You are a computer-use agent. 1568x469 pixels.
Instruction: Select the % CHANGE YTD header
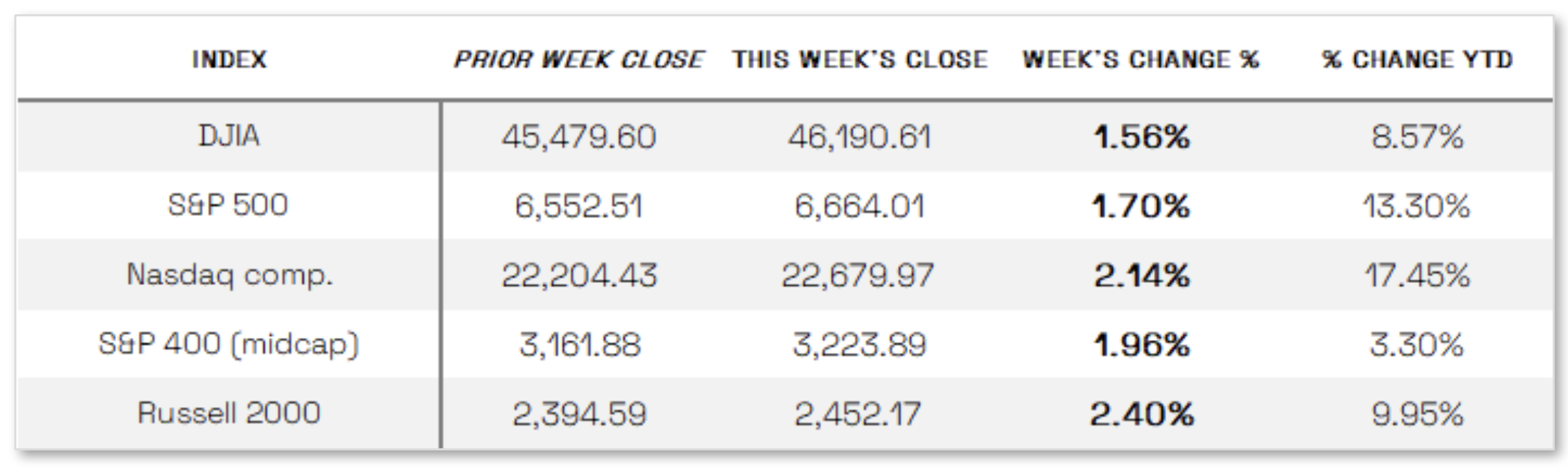1417,59
